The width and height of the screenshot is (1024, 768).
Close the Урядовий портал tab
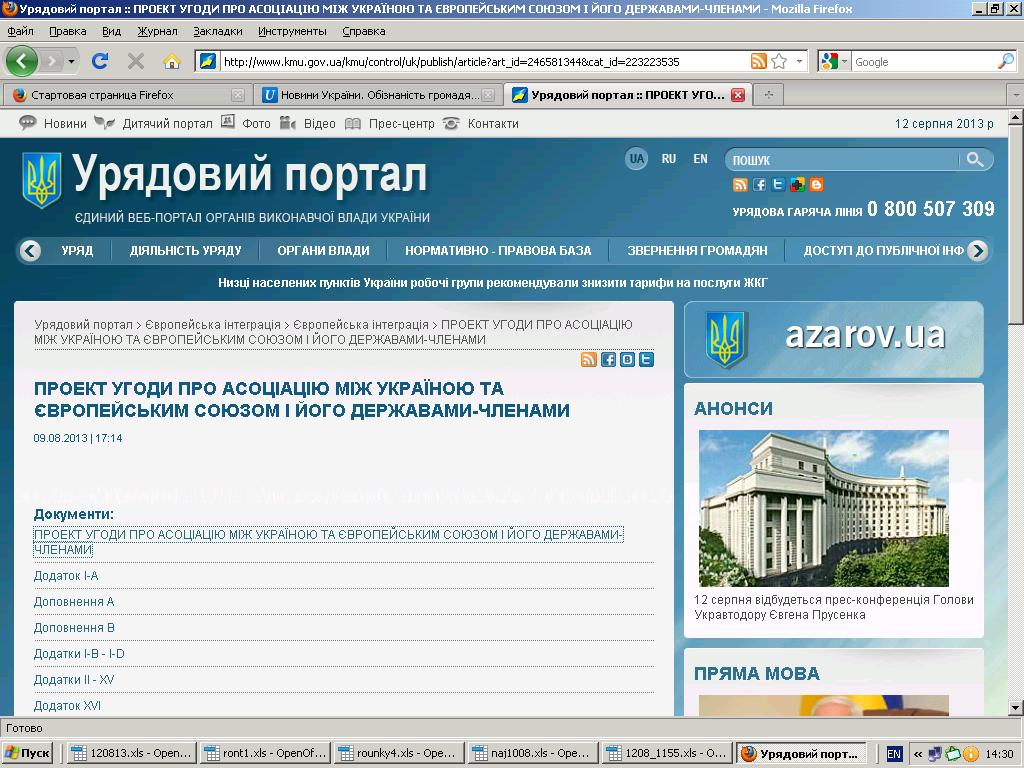pyautogui.click(x=738, y=95)
